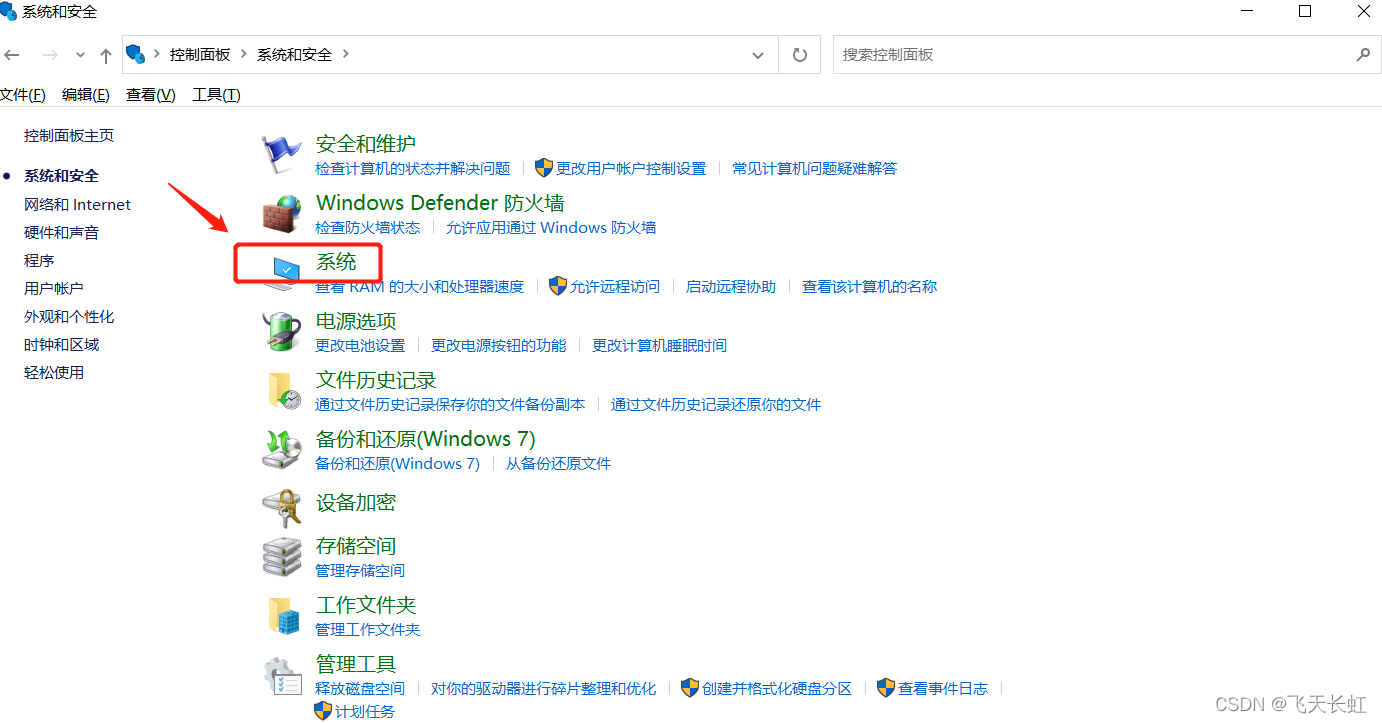Viewport: 1382px width, 723px height.
Task: Open the 管理工具 heading
Action: point(356,664)
